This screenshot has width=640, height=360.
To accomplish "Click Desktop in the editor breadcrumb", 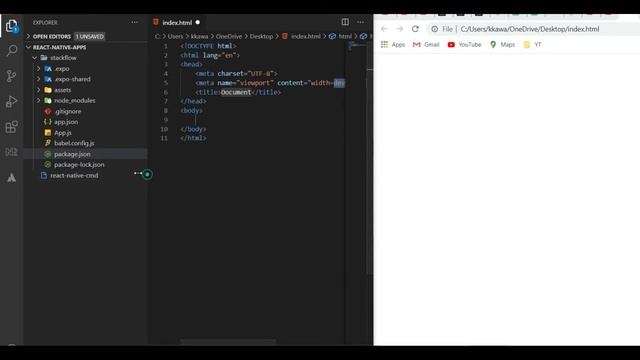I will pos(261,36).
